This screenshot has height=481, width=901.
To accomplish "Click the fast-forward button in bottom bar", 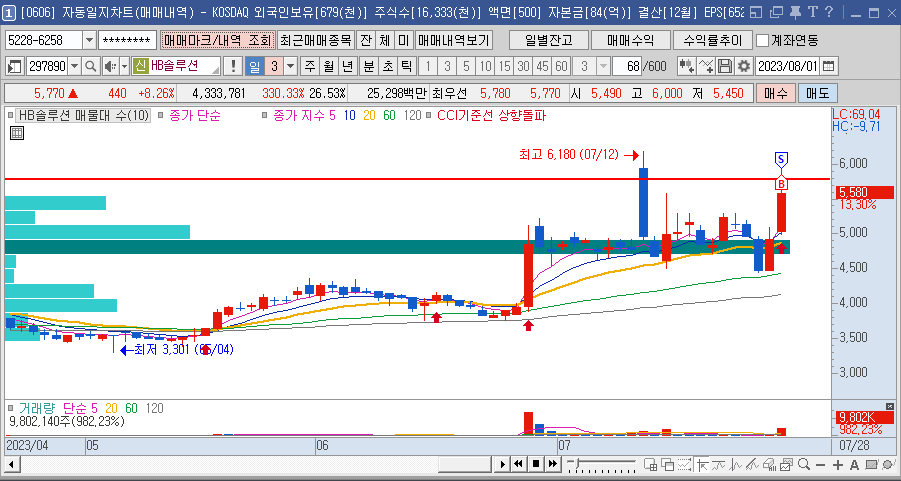I will (x=552, y=464).
